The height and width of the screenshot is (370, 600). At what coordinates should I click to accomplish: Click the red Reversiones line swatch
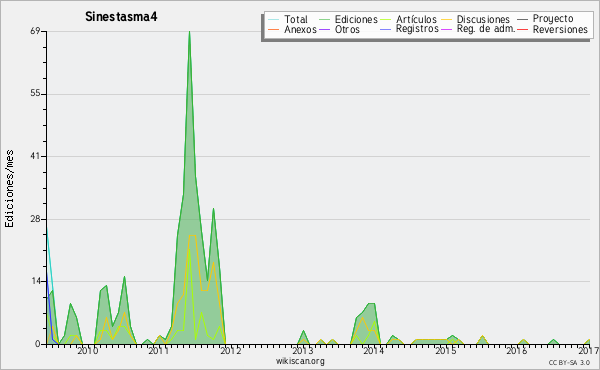(522, 29)
